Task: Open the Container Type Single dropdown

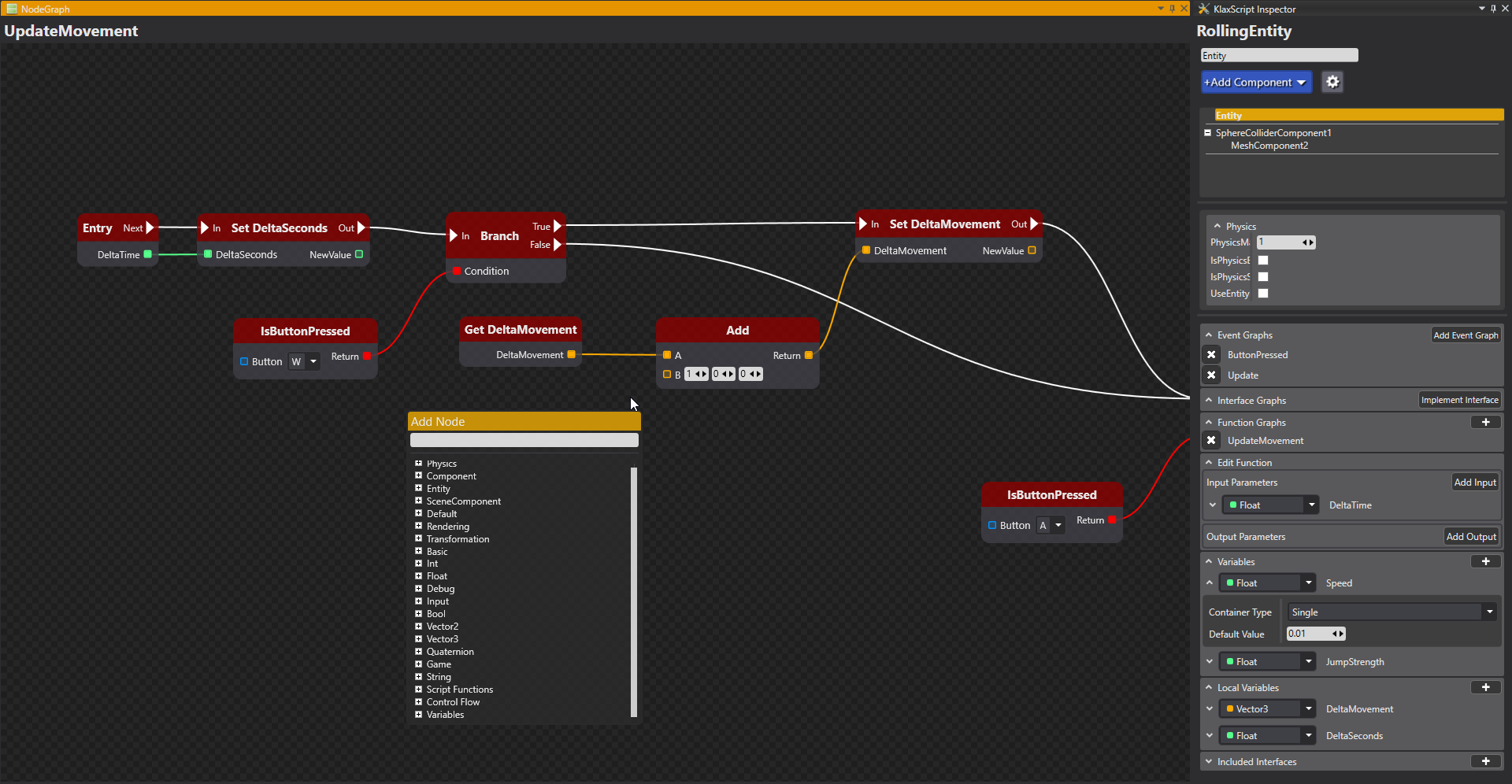Action: tap(1392, 612)
